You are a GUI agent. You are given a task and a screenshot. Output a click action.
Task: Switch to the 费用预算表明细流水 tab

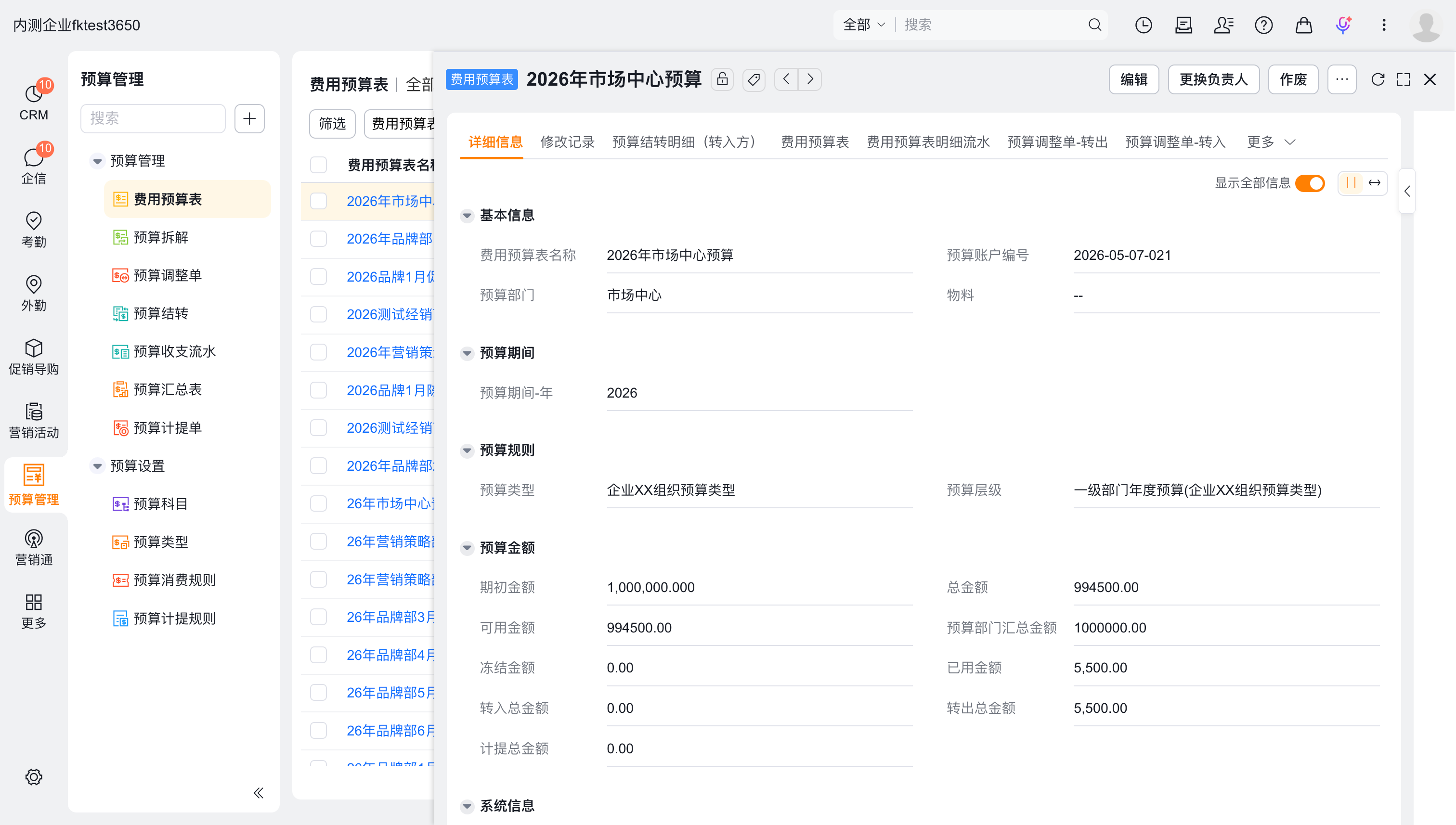pyautogui.click(x=928, y=142)
